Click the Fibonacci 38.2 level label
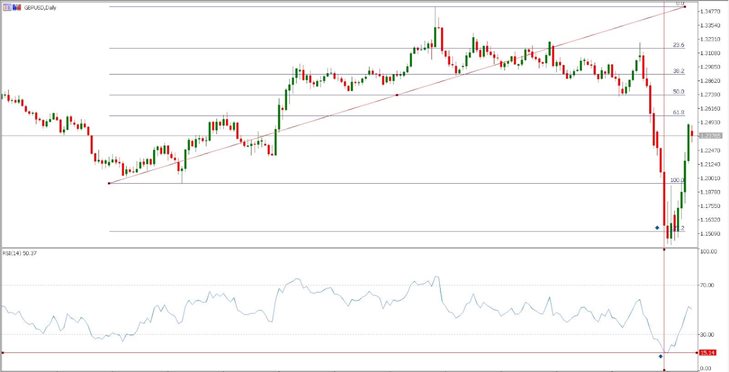Image resolution: width=729 pixels, height=372 pixels. (x=679, y=71)
